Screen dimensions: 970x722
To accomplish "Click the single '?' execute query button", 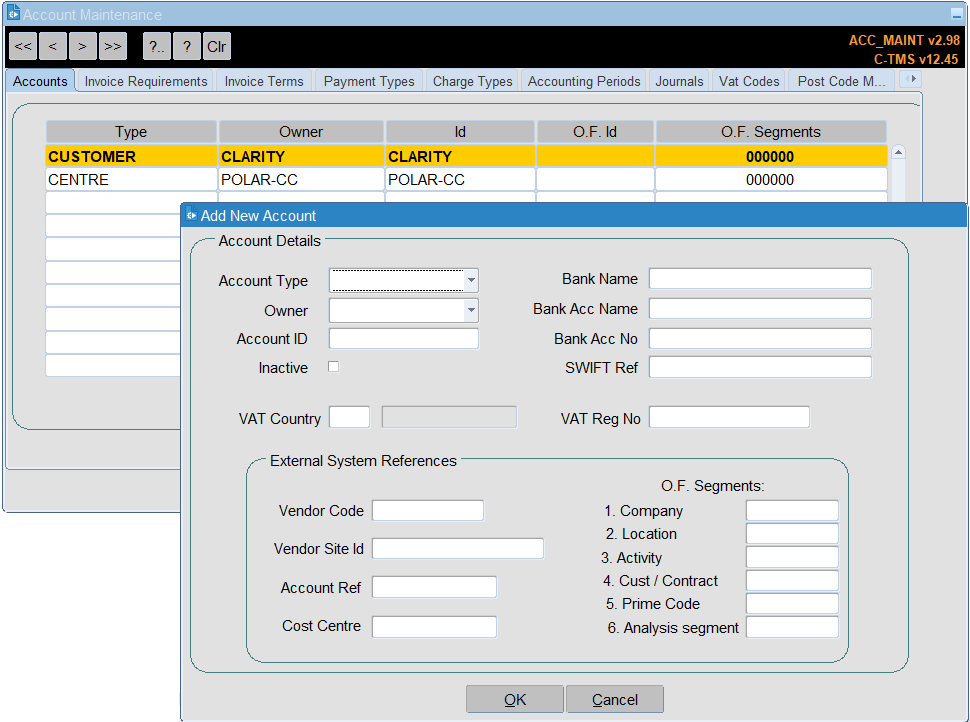I will [x=187, y=46].
